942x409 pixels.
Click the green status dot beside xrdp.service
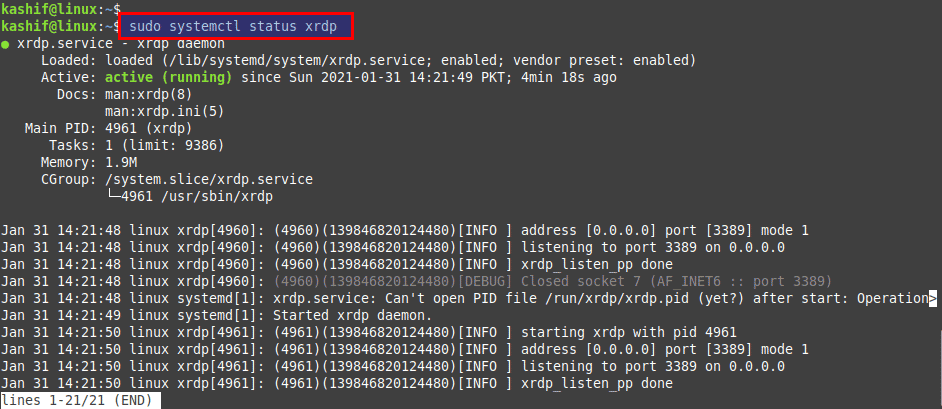click(x=5, y=44)
